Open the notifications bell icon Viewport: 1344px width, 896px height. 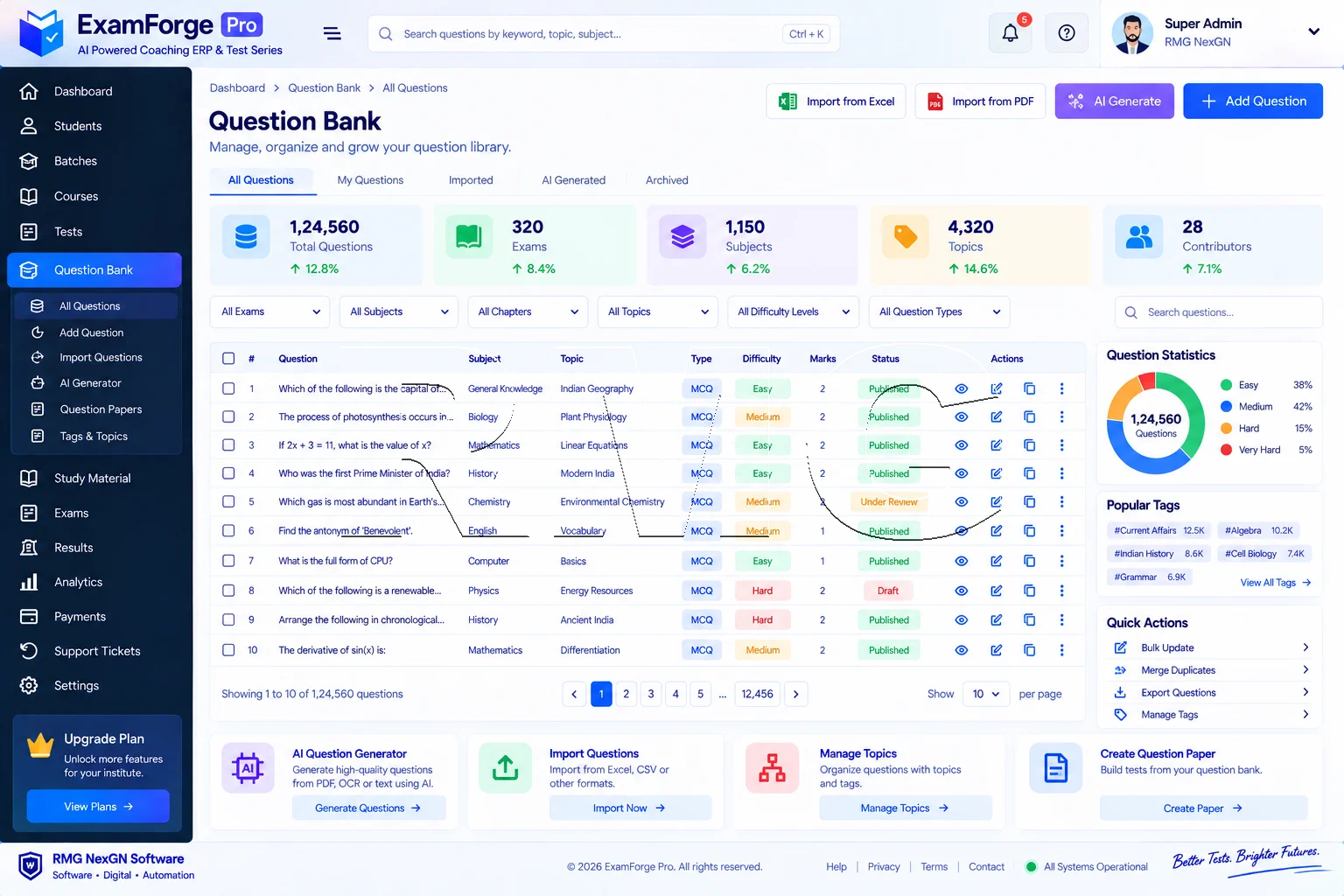[x=1010, y=33]
